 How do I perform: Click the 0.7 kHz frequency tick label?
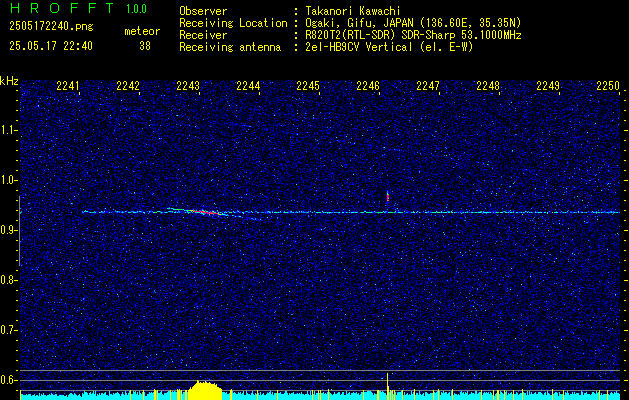[x=8, y=330]
